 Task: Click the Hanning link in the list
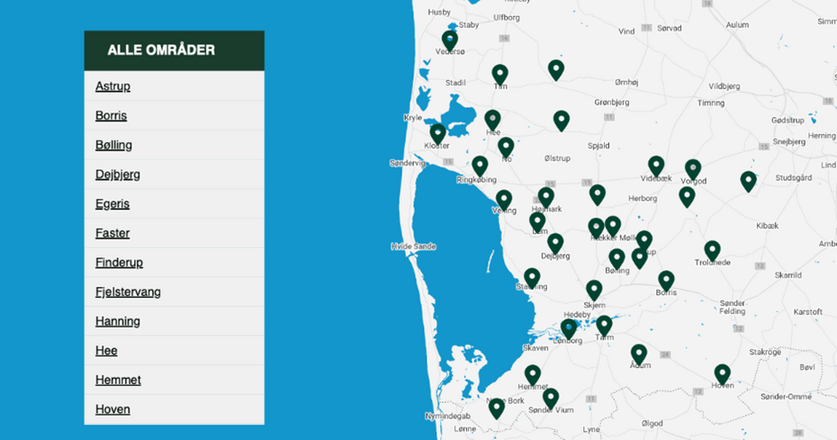[x=118, y=321]
